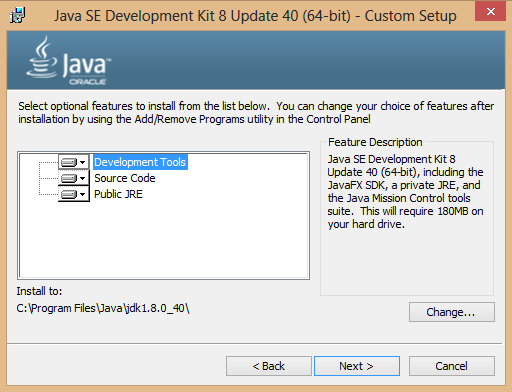The height and width of the screenshot is (392, 512).
Task: Click the 'Install to:' label
Action: [x=39, y=291]
